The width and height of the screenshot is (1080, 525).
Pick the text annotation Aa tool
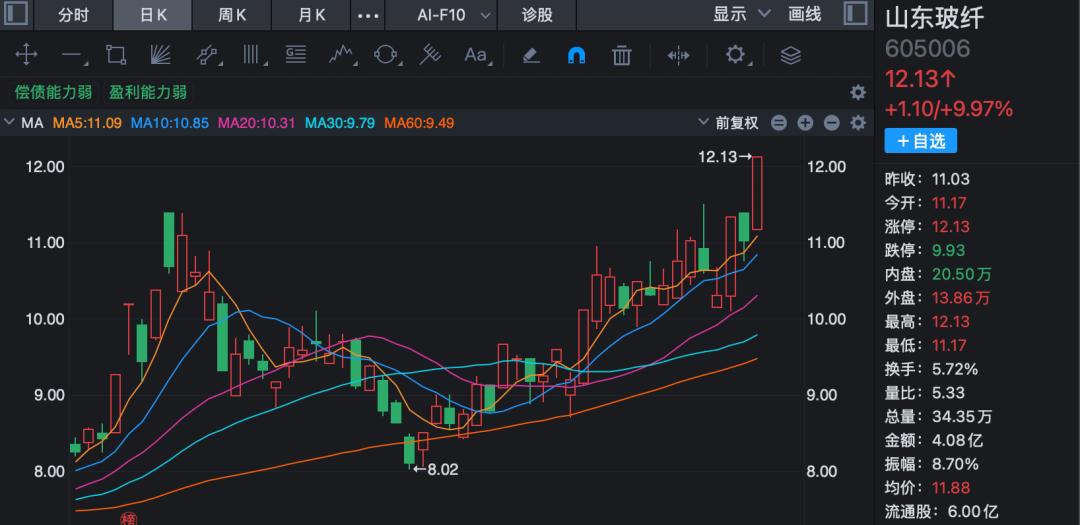[476, 55]
